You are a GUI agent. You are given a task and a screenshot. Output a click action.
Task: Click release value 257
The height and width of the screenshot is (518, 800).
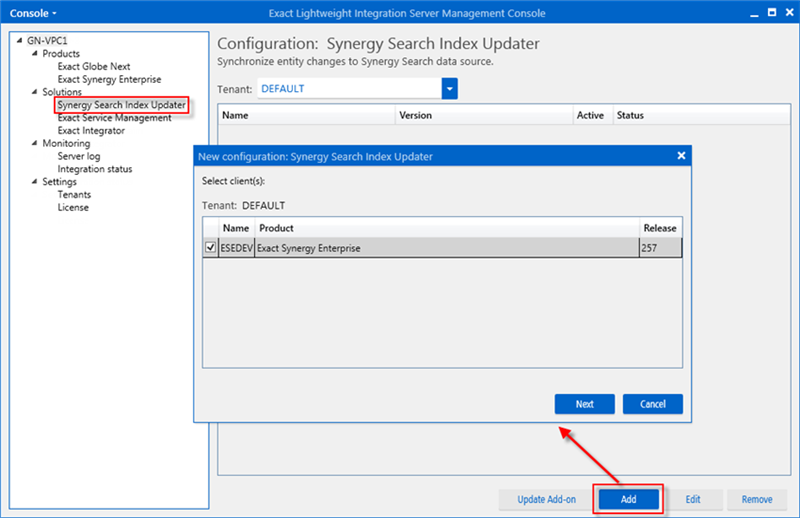[660, 248]
